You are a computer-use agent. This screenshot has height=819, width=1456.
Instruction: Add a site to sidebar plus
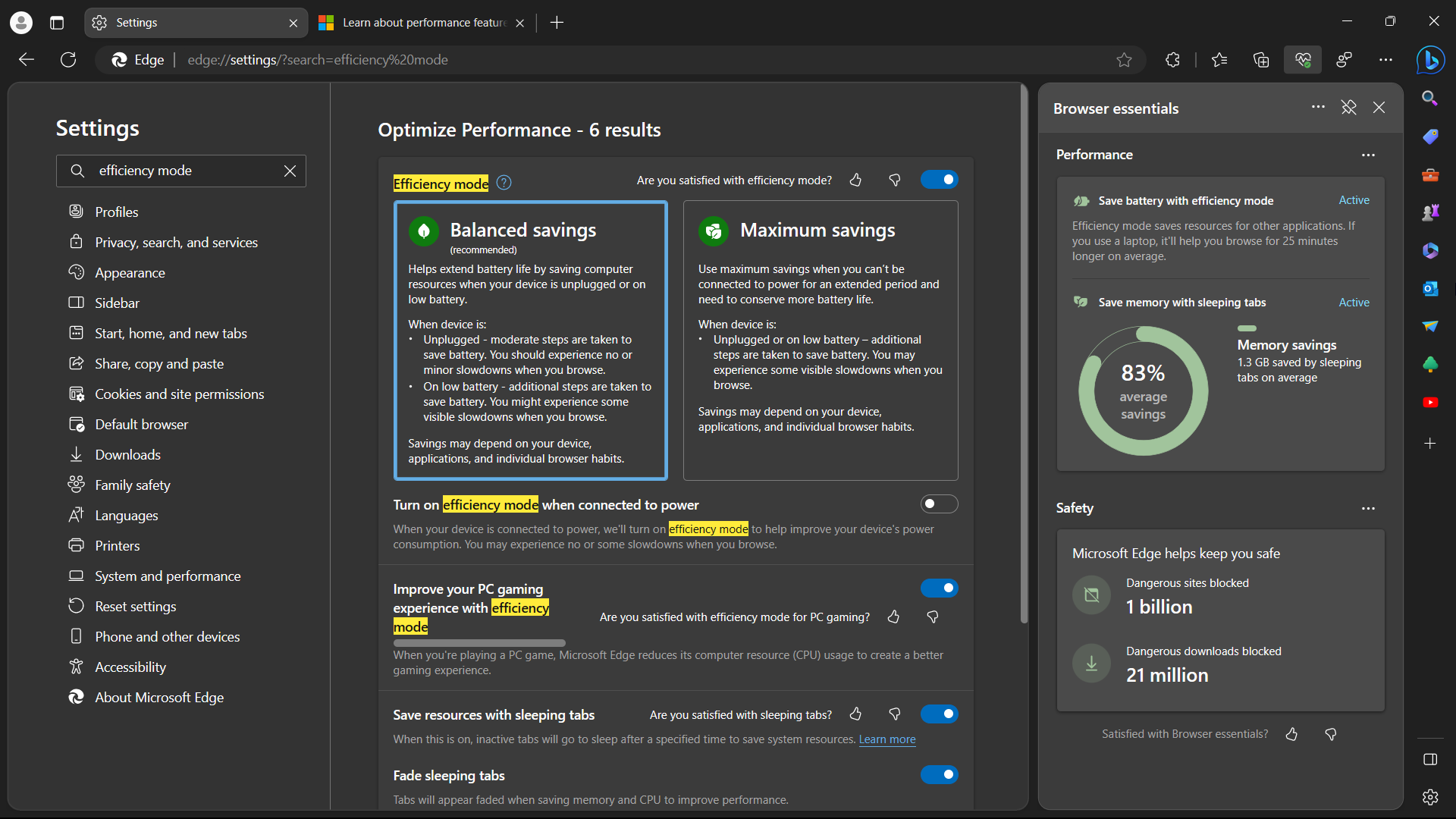point(1430,444)
